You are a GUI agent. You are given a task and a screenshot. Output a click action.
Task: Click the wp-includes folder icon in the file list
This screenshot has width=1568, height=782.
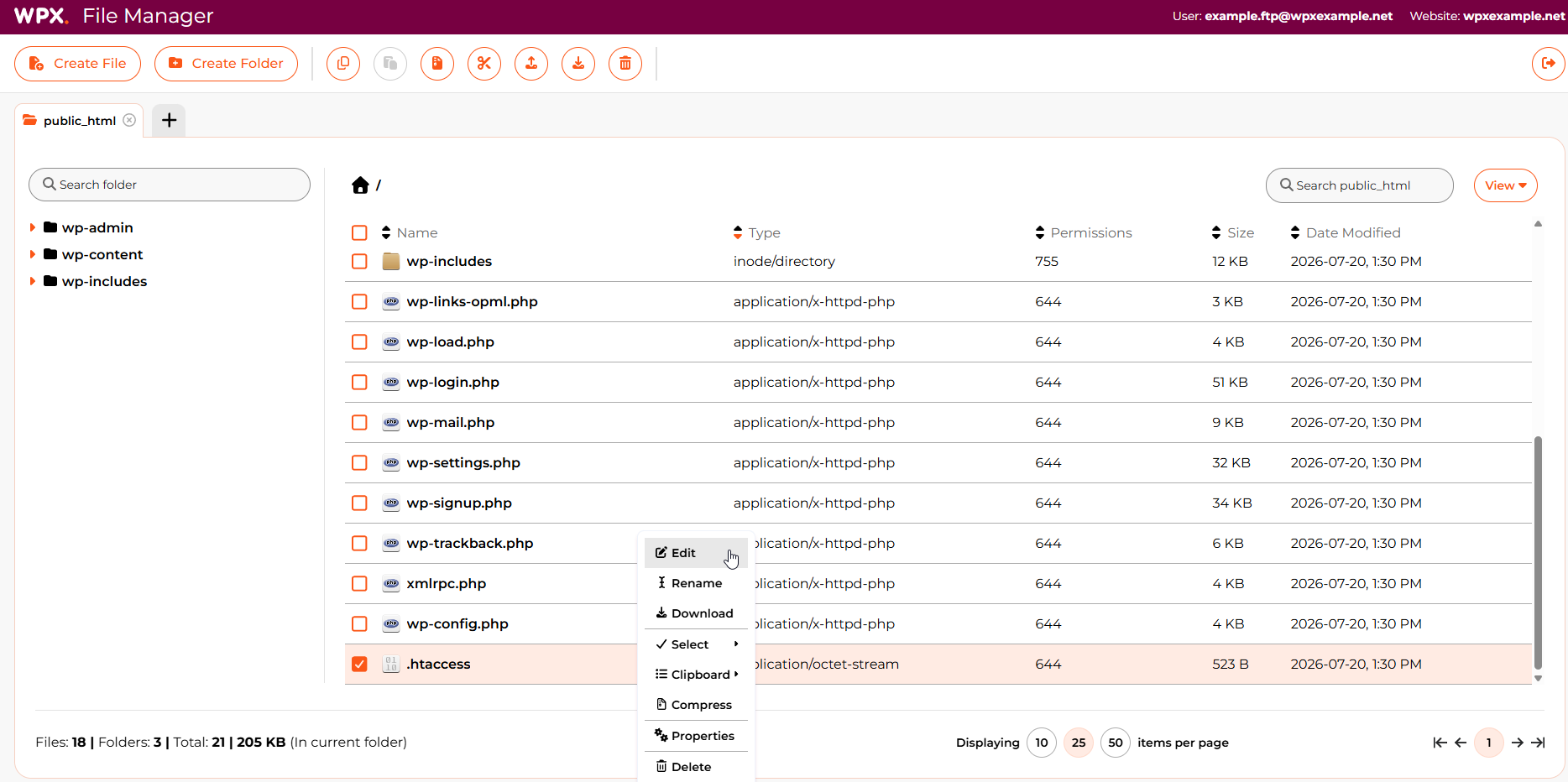click(x=391, y=262)
